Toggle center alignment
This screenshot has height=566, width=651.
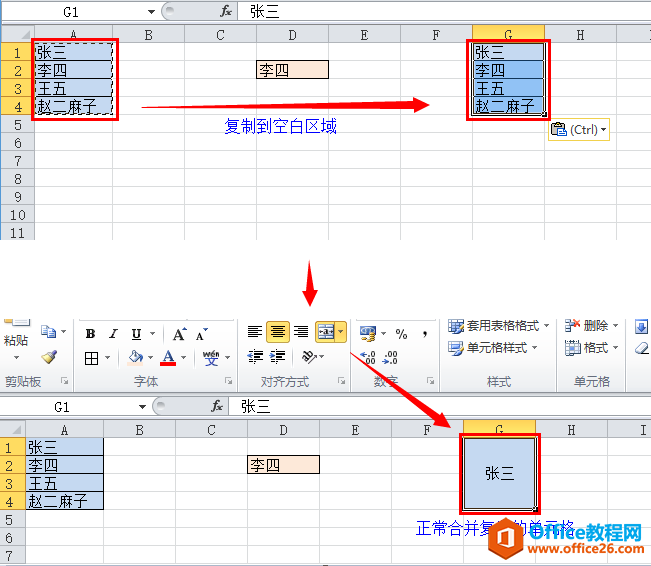278,332
